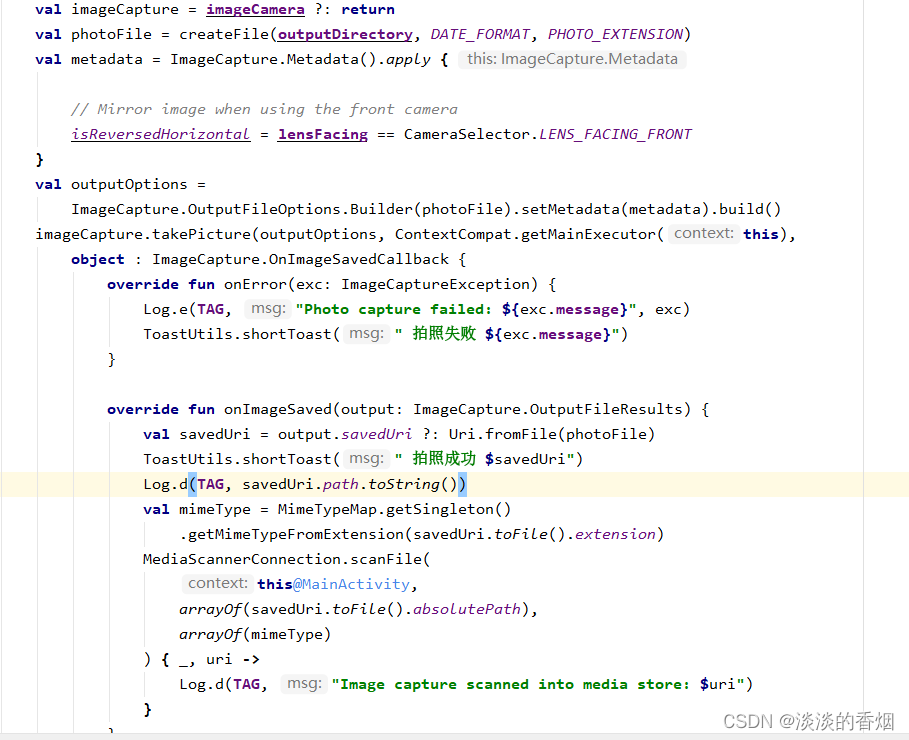Image resolution: width=909 pixels, height=740 pixels.
Task: Click the photoFile variable declaration
Action: click(111, 35)
